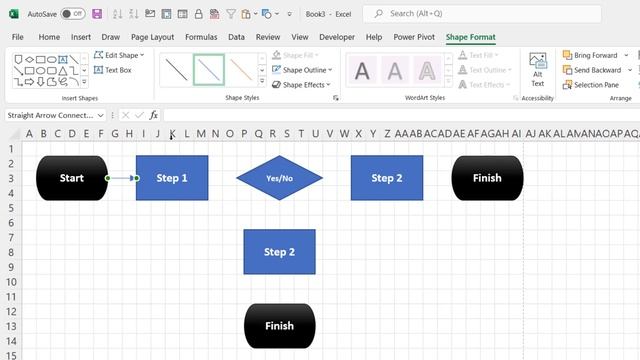Switch to the Page Layout tab
This screenshot has width=640, height=360.
click(152, 37)
